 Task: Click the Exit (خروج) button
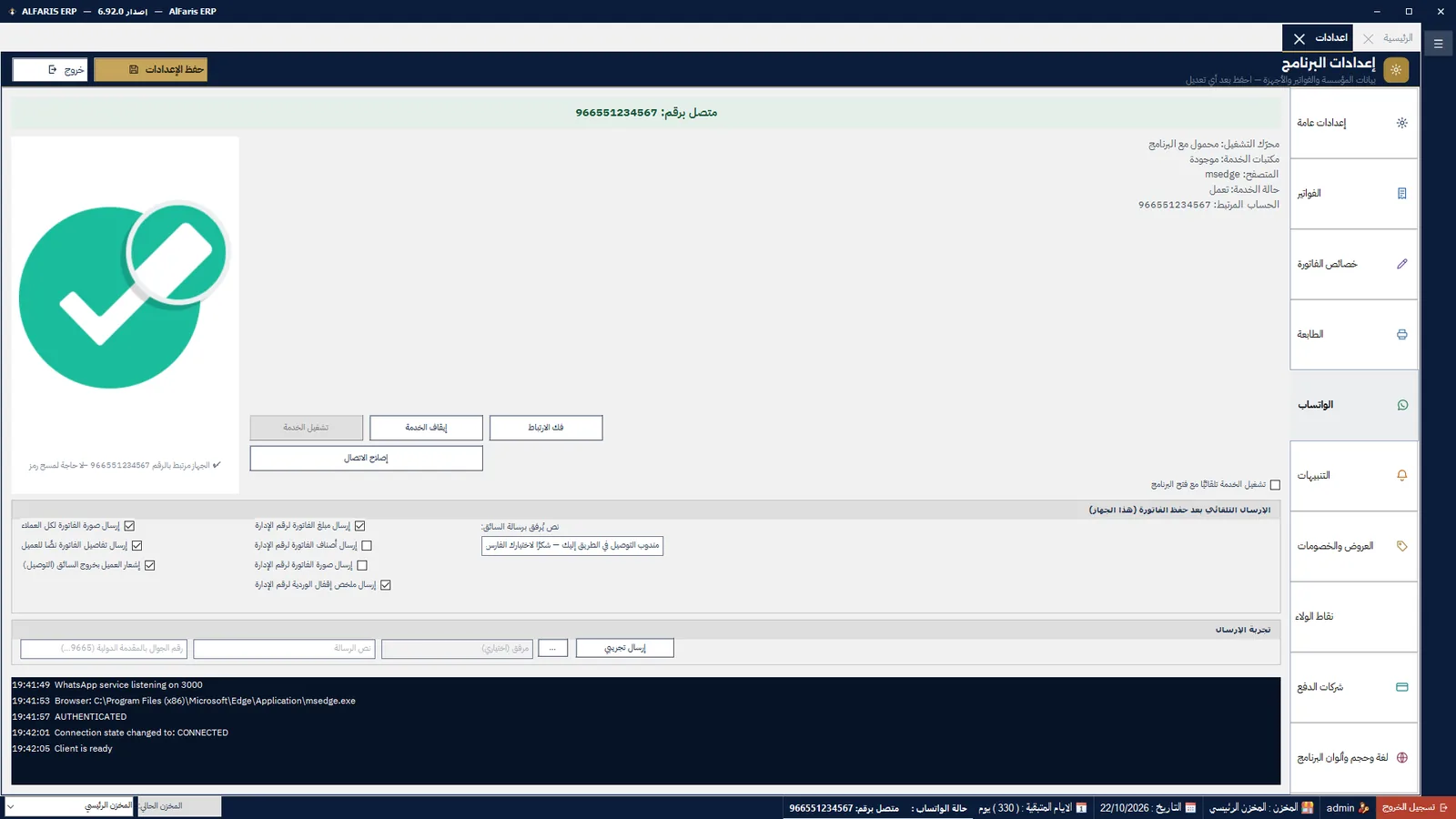pos(50,70)
